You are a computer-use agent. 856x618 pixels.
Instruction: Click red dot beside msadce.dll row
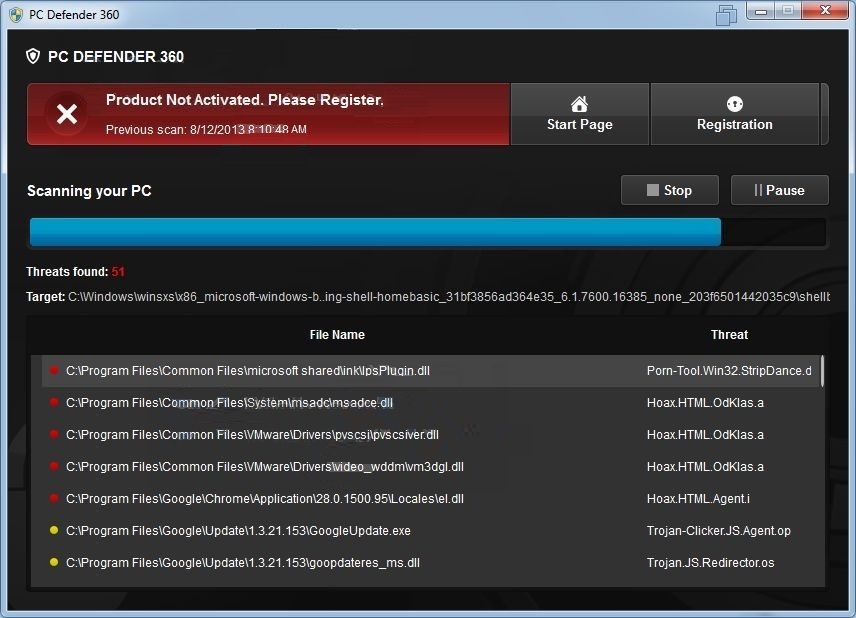(x=54, y=402)
